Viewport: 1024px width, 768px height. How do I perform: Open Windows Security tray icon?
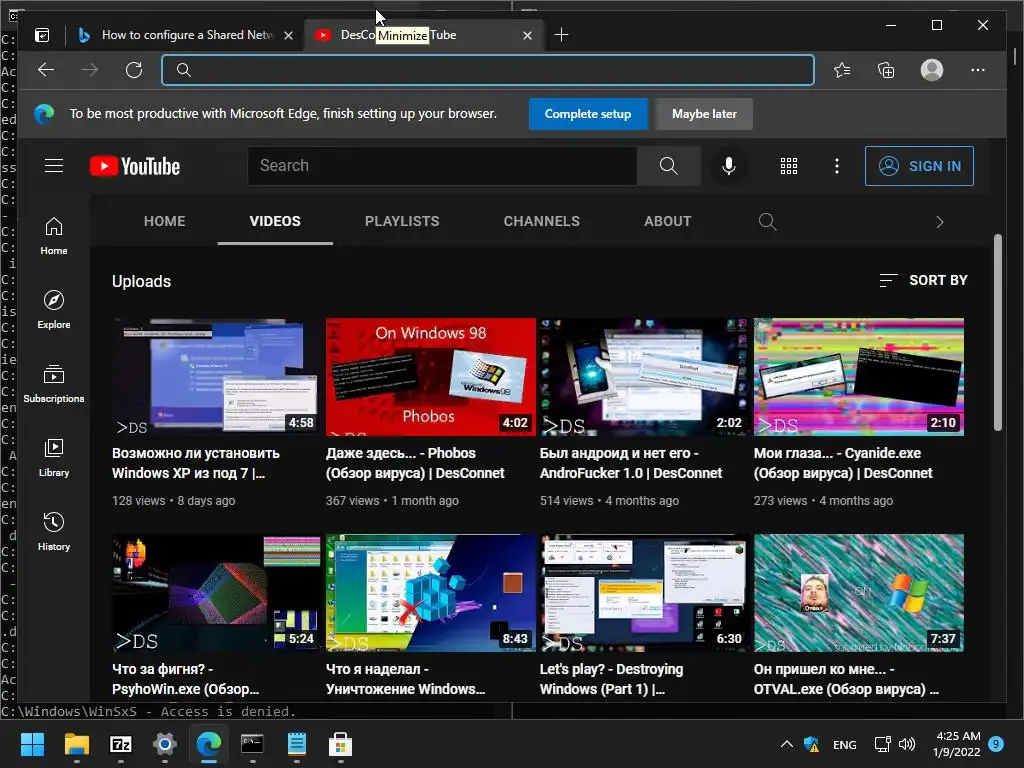pos(811,744)
